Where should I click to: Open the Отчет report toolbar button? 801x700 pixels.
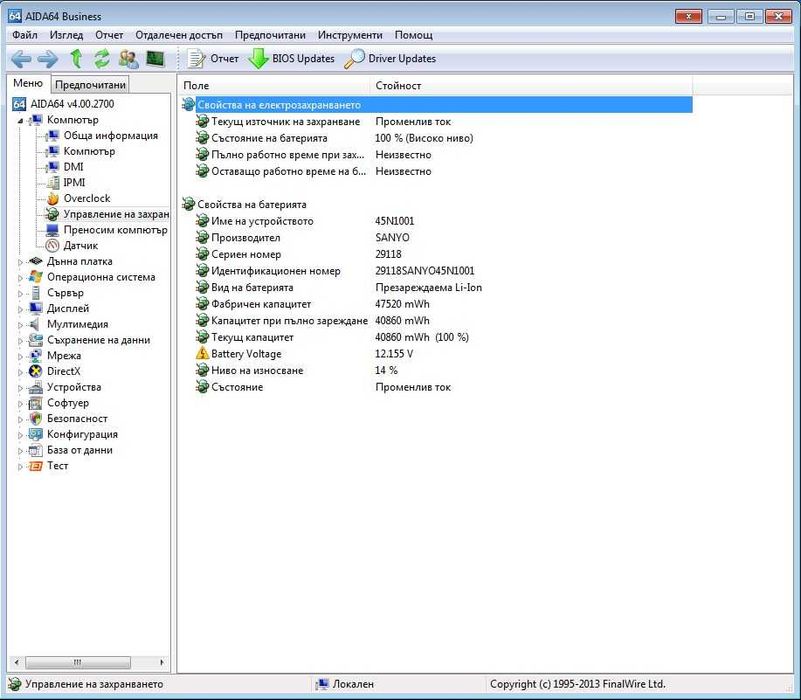tap(213, 59)
